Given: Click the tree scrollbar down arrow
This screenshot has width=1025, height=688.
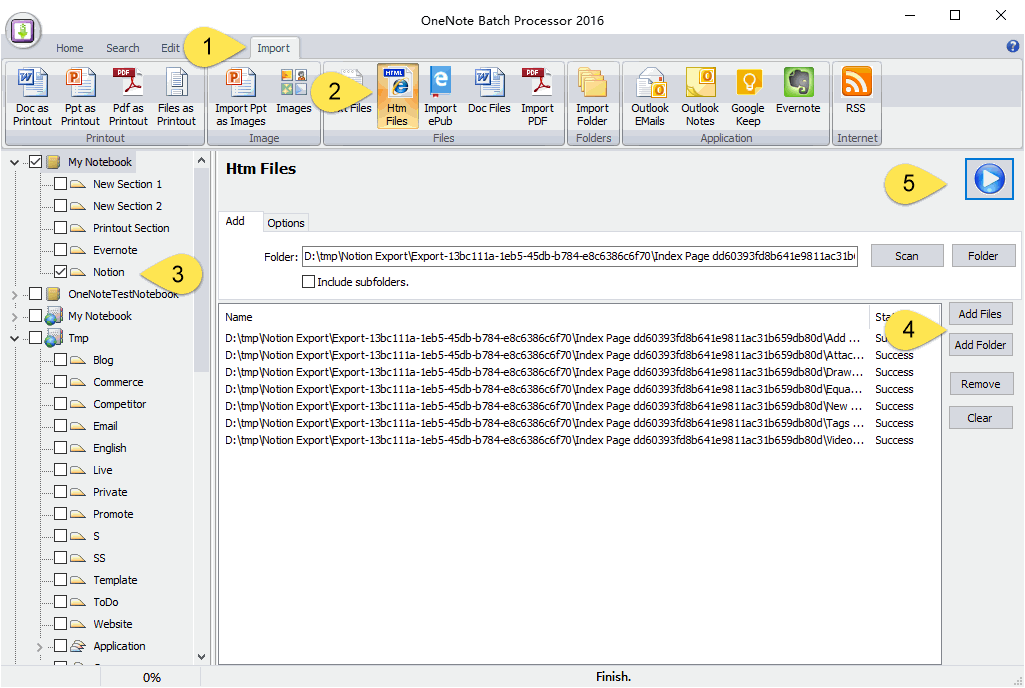Looking at the screenshot, I should (201, 657).
